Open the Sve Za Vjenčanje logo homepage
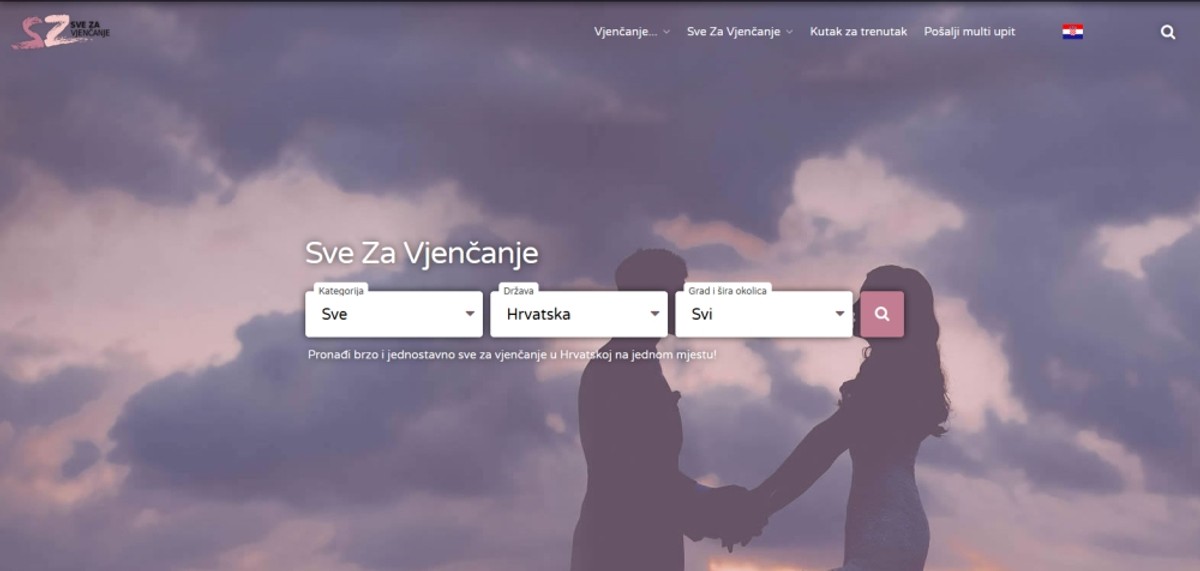This screenshot has width=1200, height=571. 61,31
